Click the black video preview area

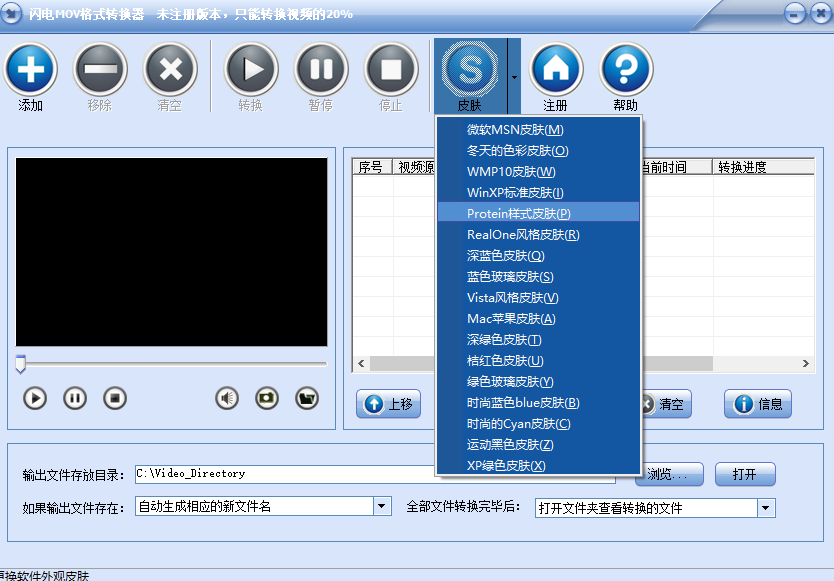tap(171, 252)
